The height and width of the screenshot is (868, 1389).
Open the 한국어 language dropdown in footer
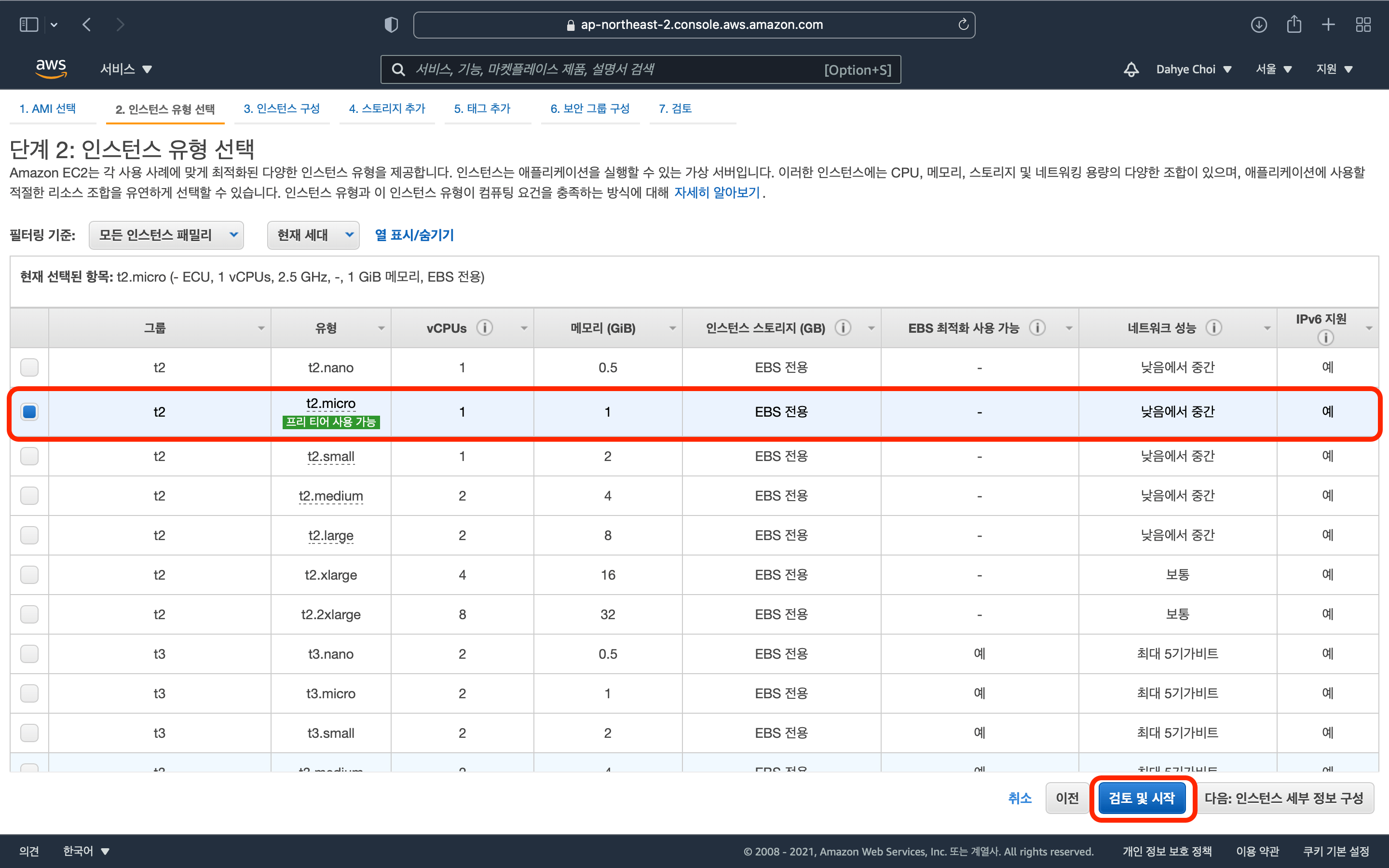(x=86, y=851)
